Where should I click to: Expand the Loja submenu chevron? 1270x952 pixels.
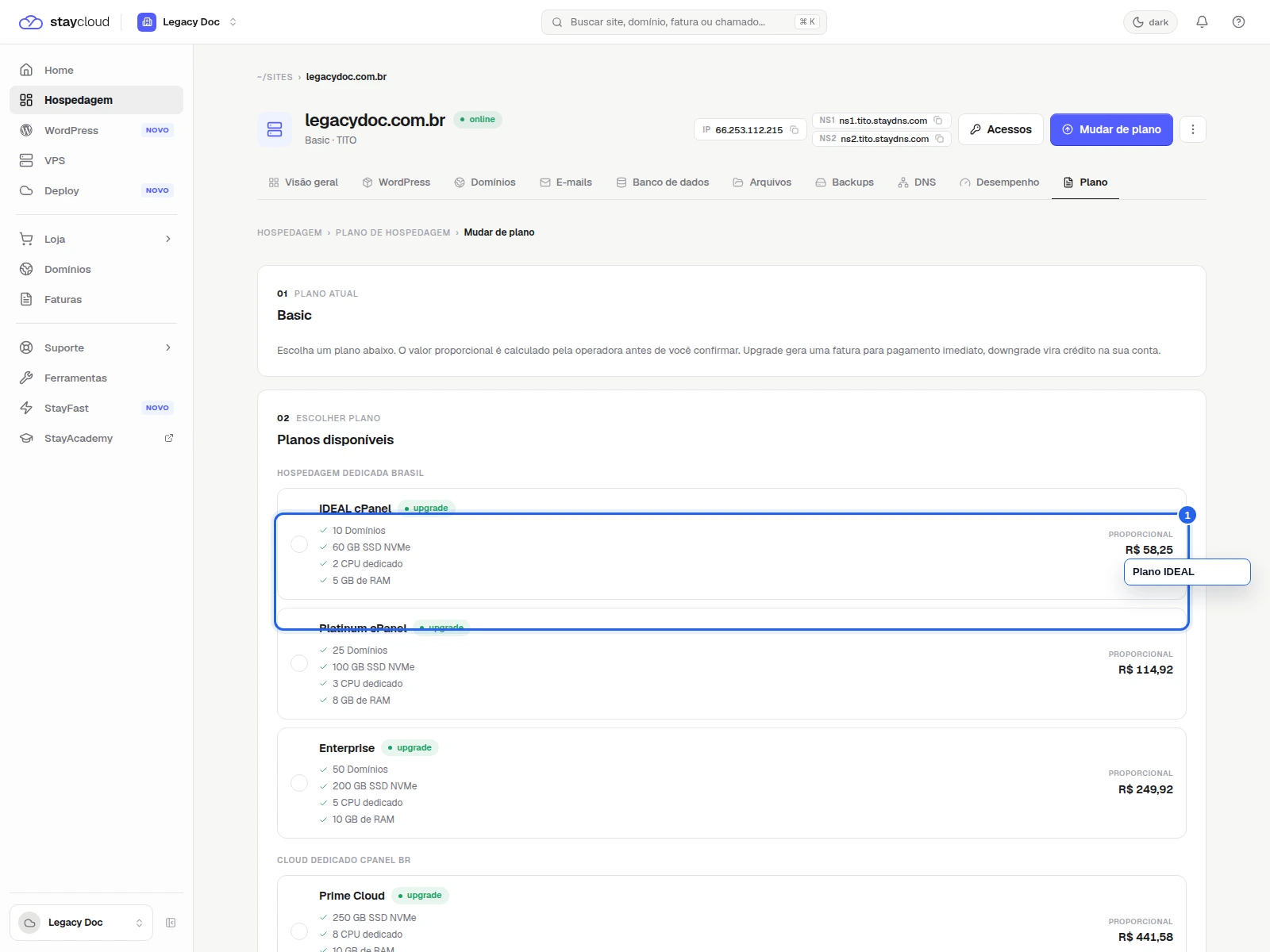click(x=168, y=239)
